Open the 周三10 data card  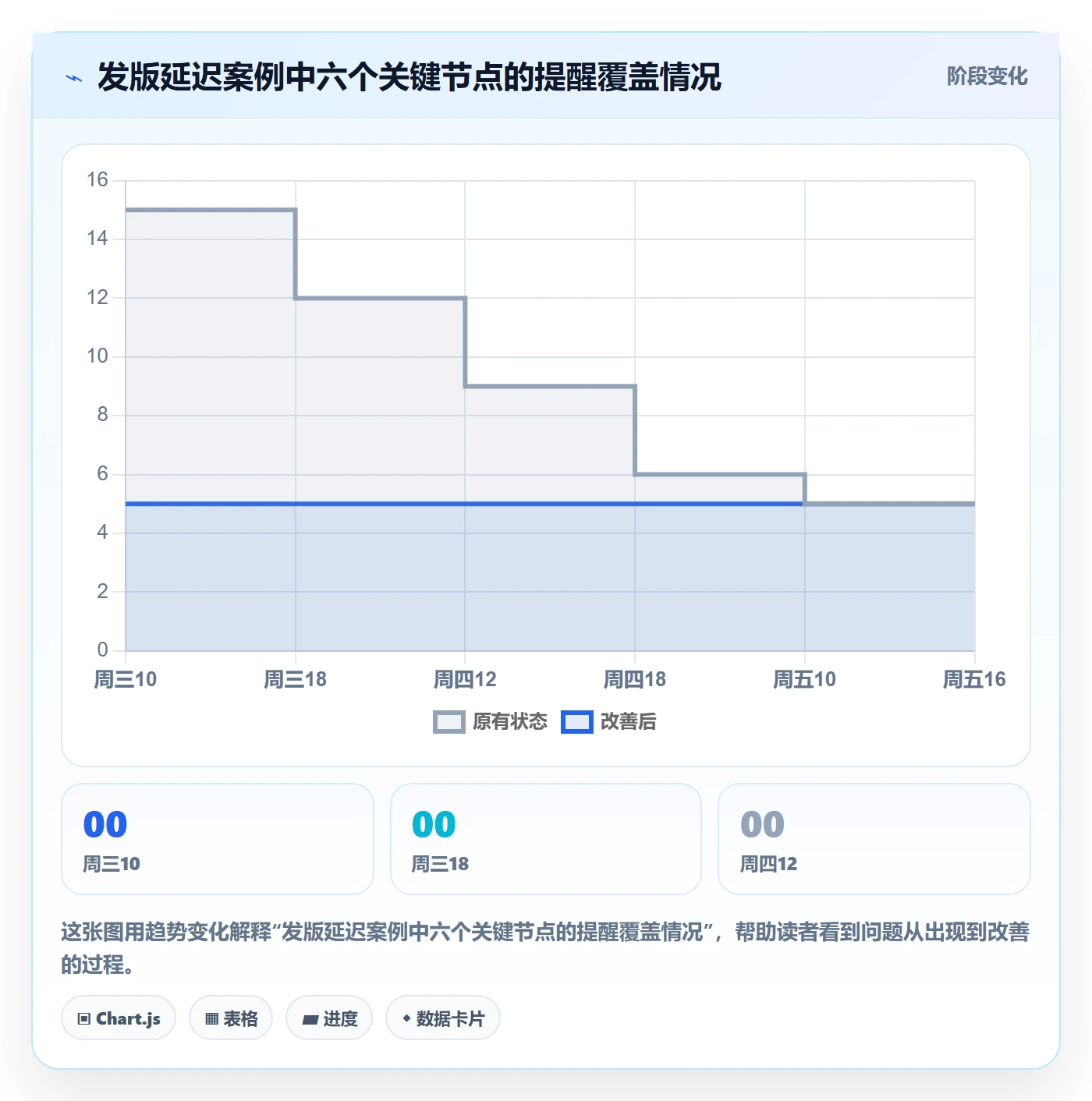tap(218, 839)
